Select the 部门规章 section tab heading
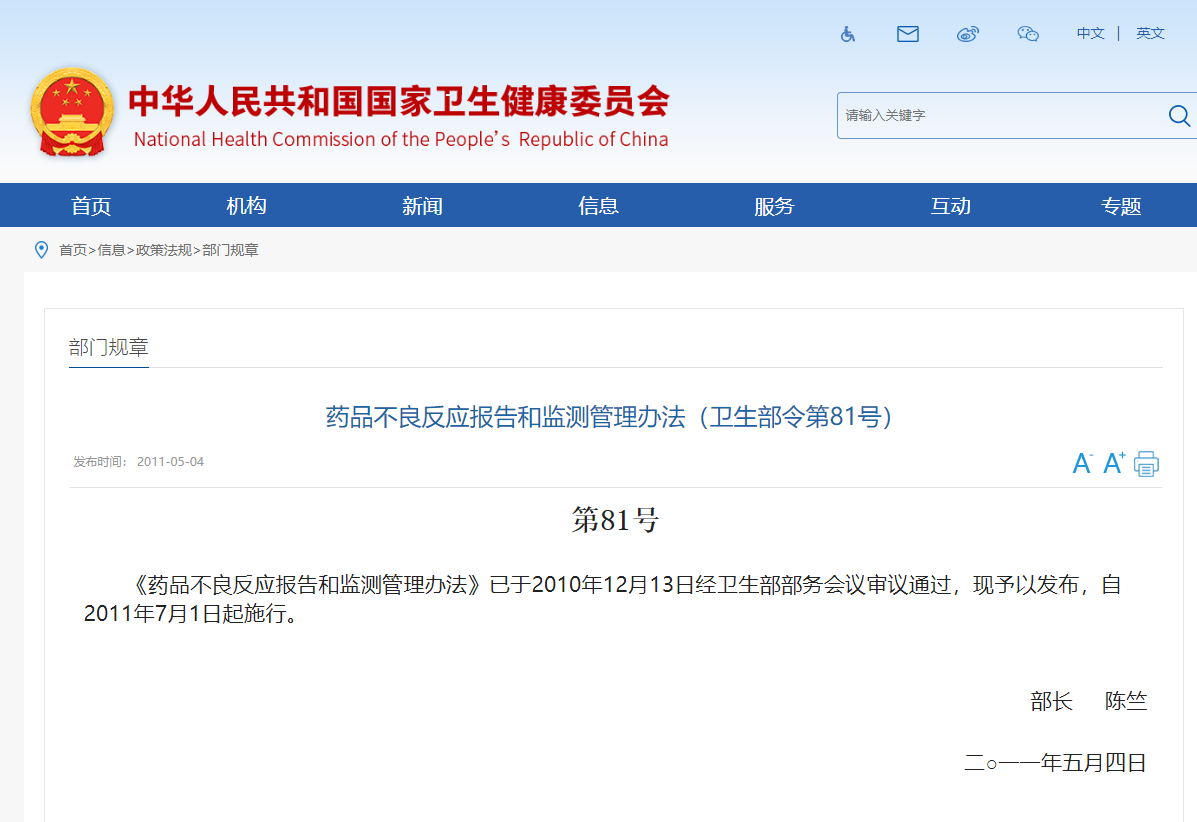 (x=108, y=347)
